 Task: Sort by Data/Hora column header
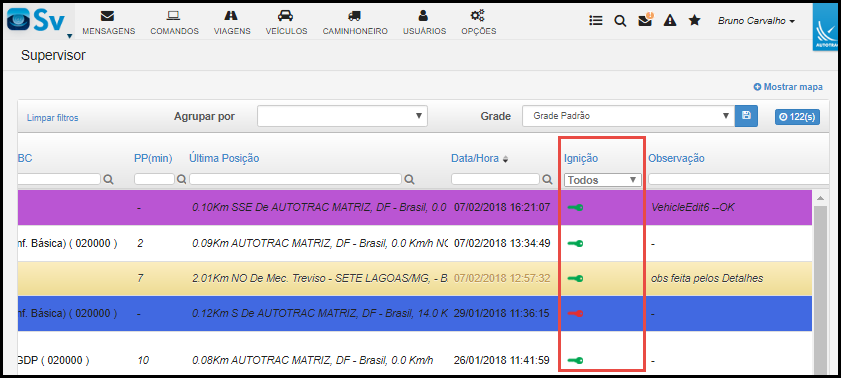pyautogui.click(x=475, y=158)
